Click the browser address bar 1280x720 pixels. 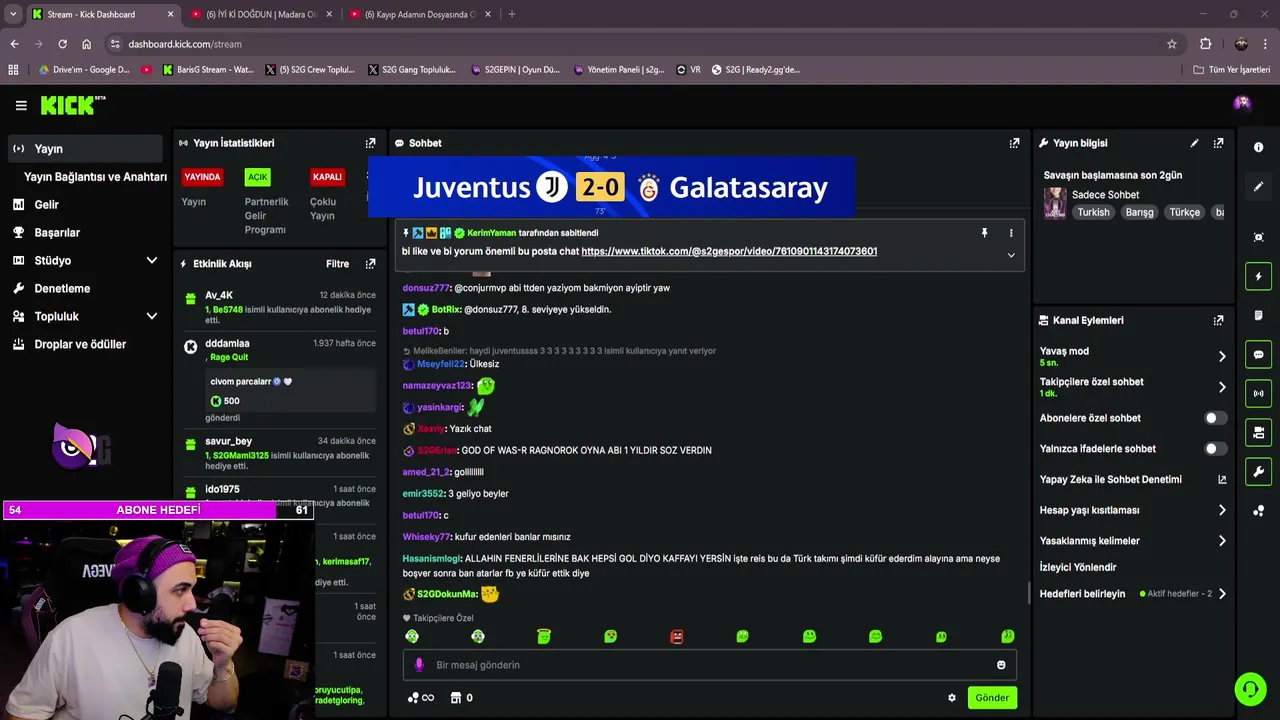640,44
